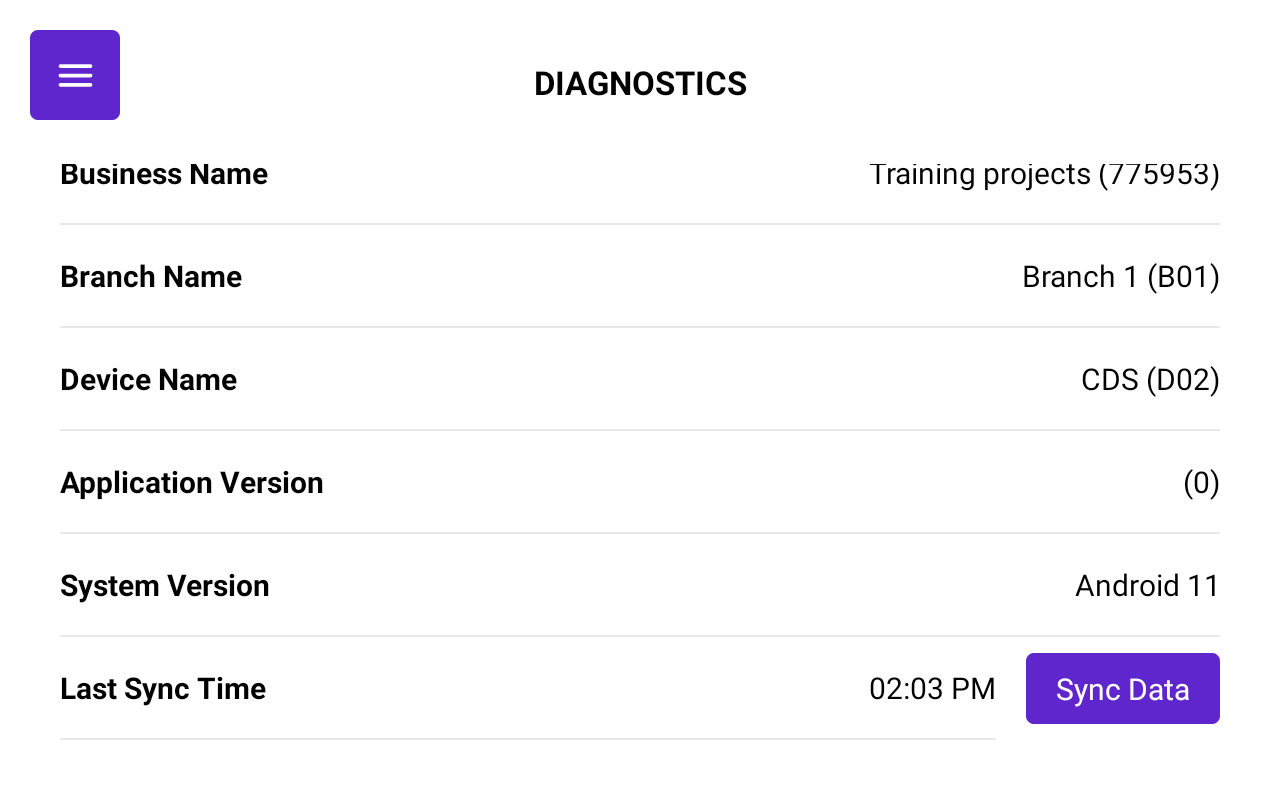1280x800 pixels.
Task: Select the Last Sync Time label
Action: (x=163, y=689)
